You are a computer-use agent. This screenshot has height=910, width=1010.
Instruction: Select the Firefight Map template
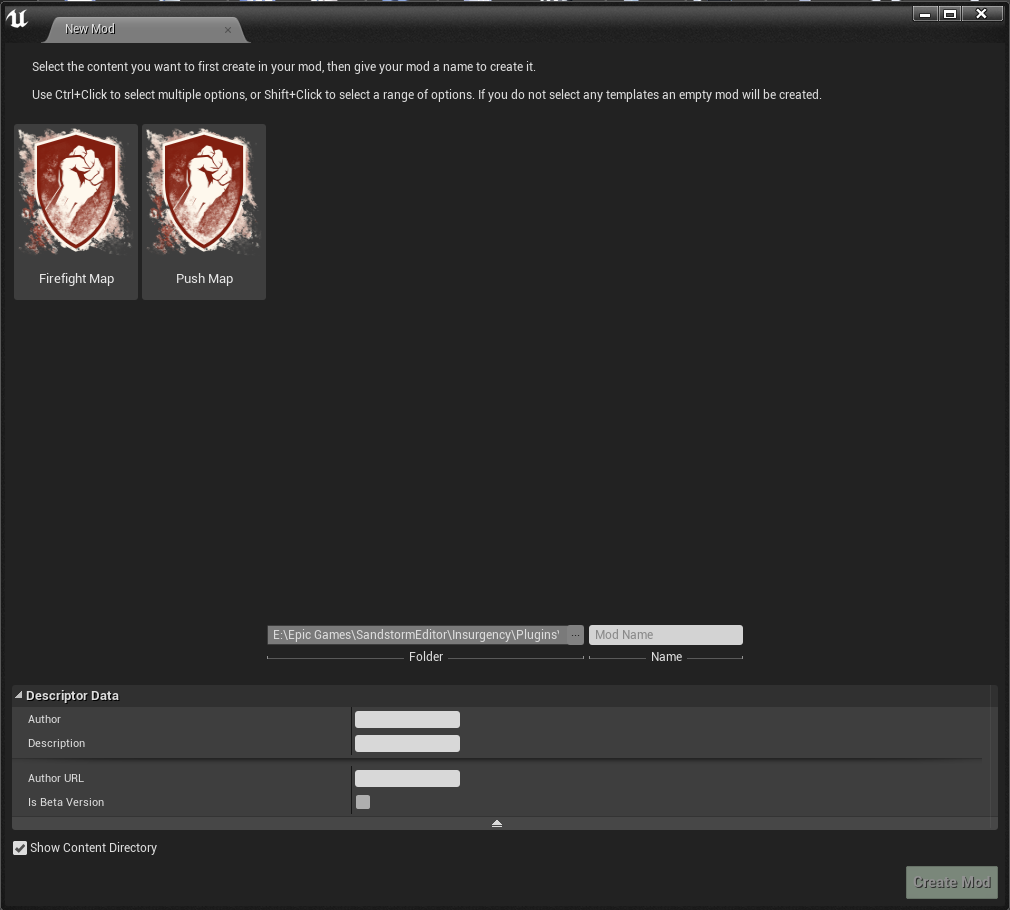pos(76,212)
